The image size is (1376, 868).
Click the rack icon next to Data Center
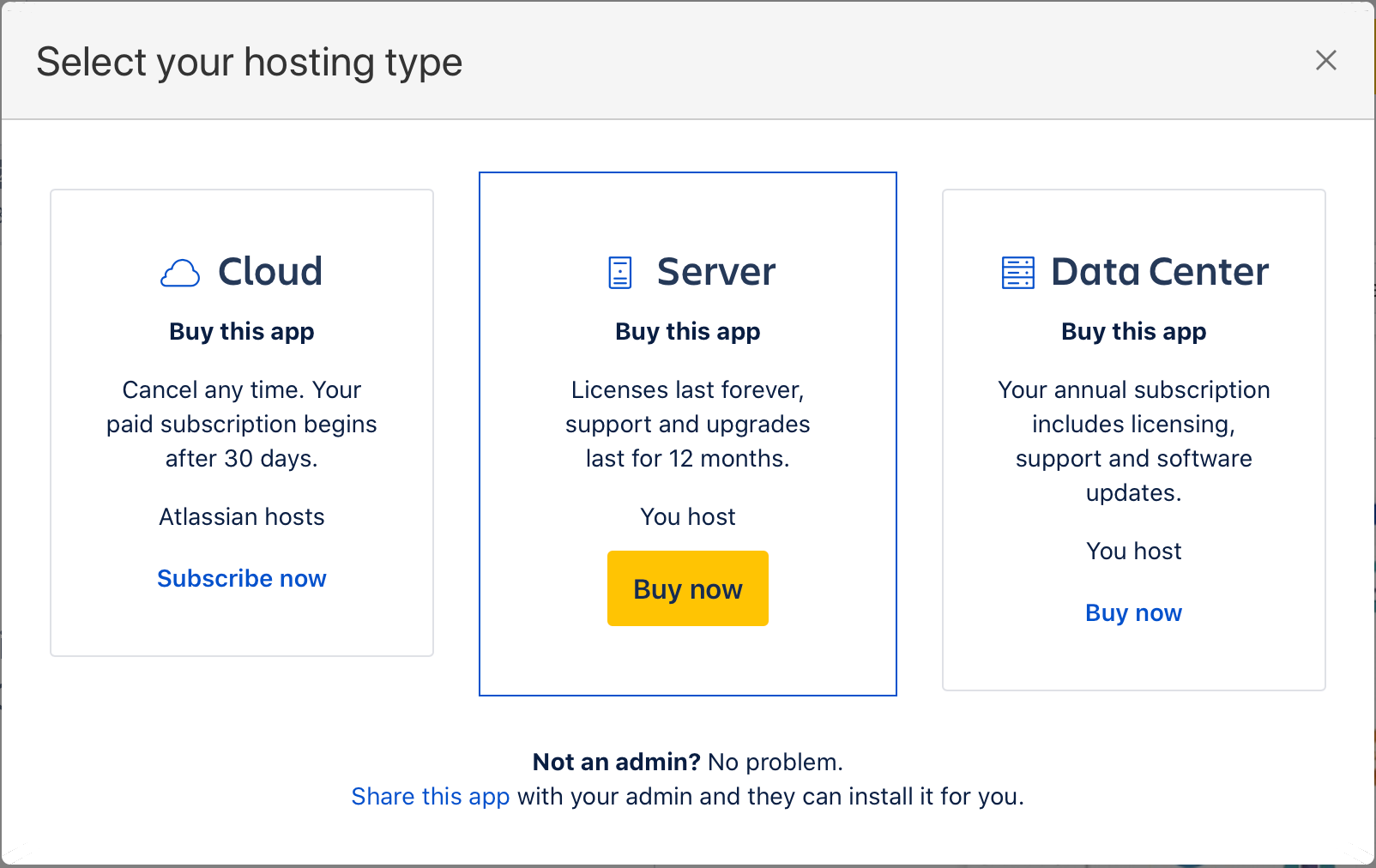1017,272
